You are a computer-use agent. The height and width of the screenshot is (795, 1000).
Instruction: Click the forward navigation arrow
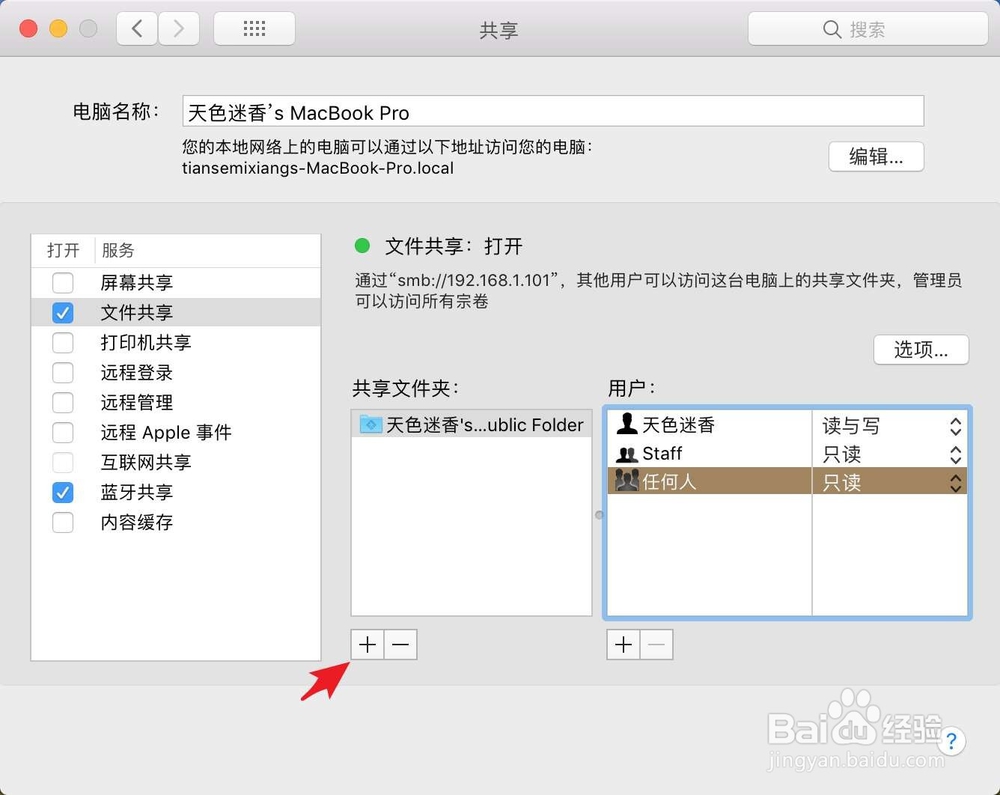pos(179,28)
